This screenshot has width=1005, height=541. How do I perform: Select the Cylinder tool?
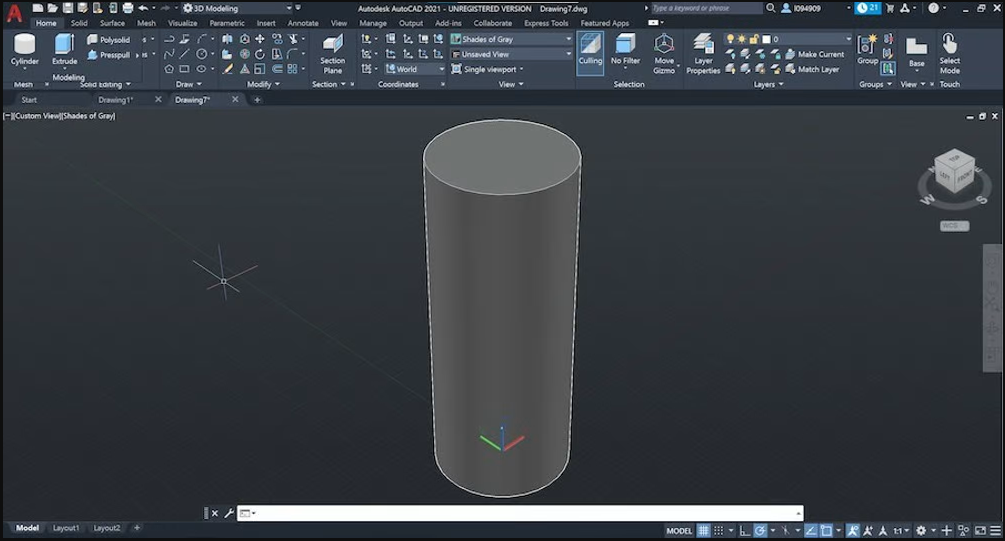click(24, 49)
